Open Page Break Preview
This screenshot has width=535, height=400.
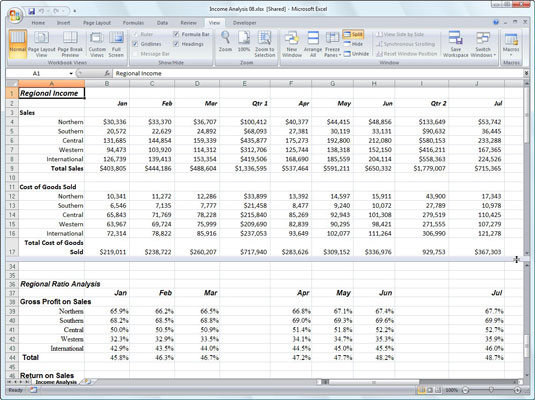(70, 44)
